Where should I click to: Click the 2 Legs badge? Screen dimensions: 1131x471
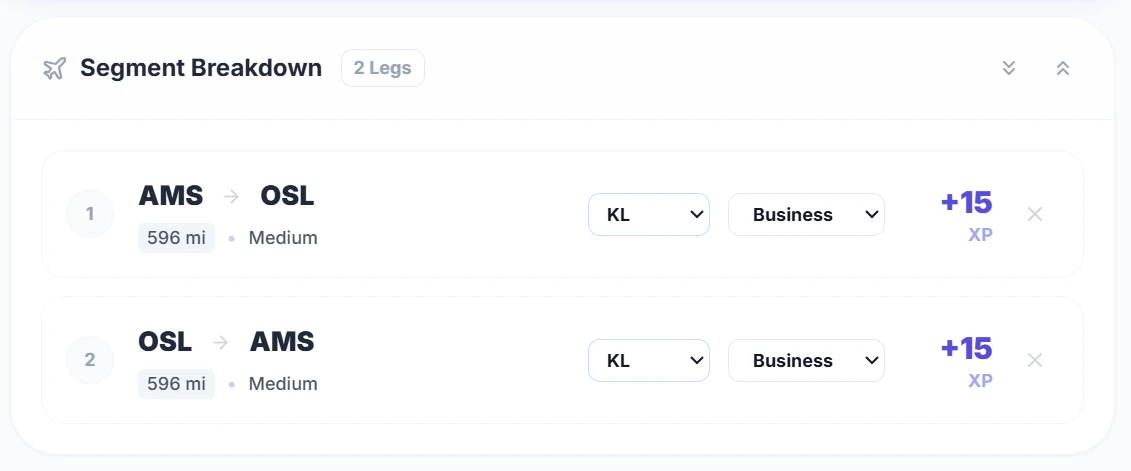tap(383, 68)
